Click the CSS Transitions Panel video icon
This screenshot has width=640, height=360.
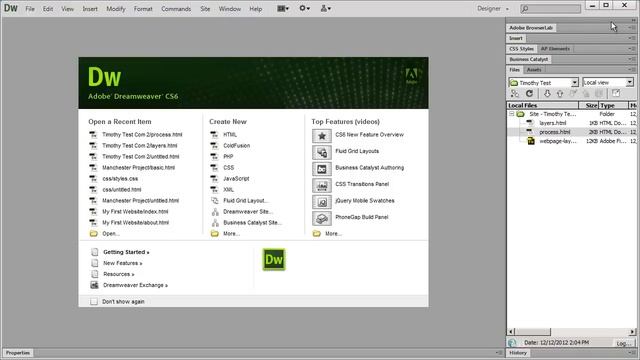tap(322, 186)
